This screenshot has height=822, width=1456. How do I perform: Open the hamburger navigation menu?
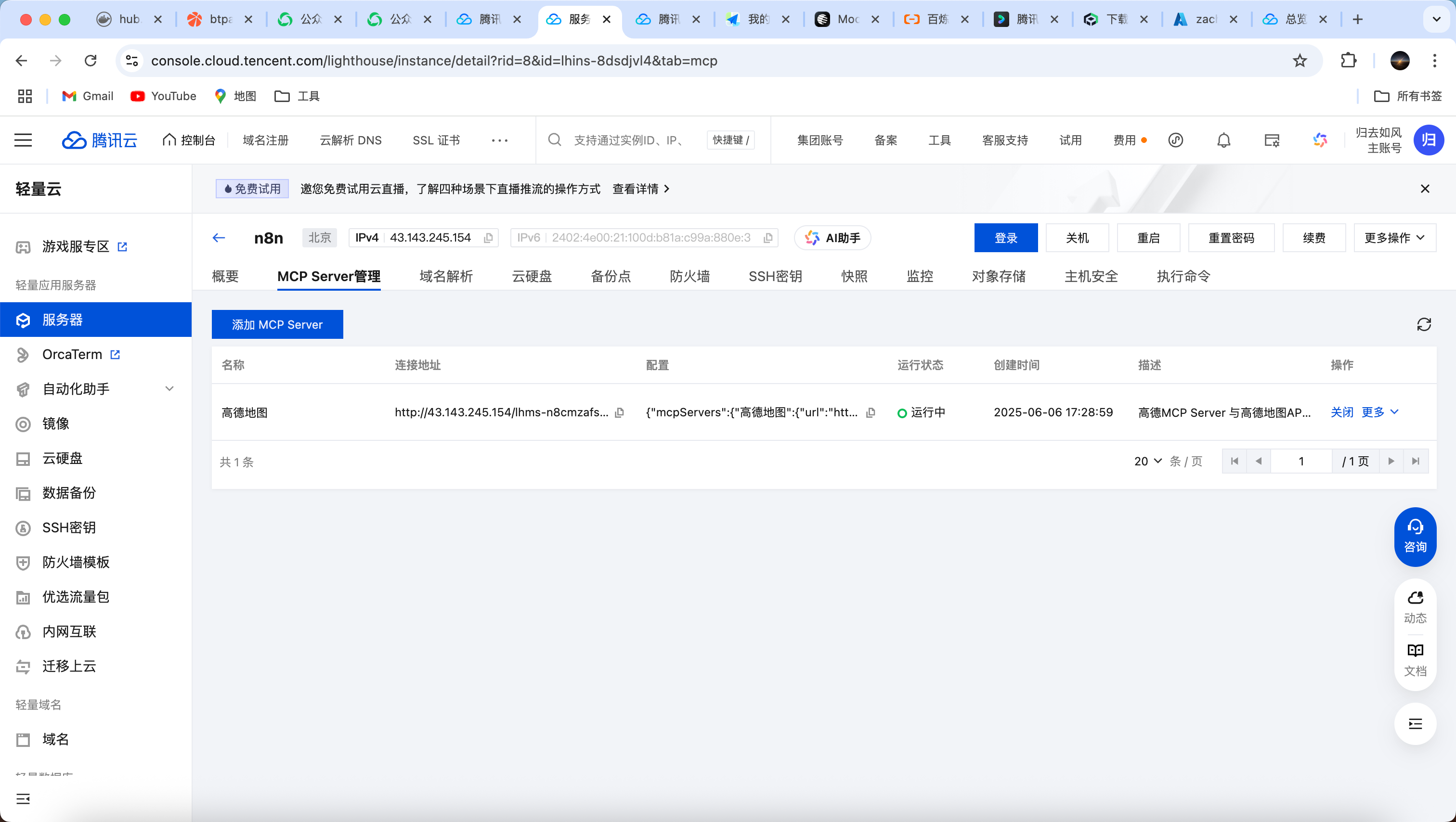pos(23,140)
